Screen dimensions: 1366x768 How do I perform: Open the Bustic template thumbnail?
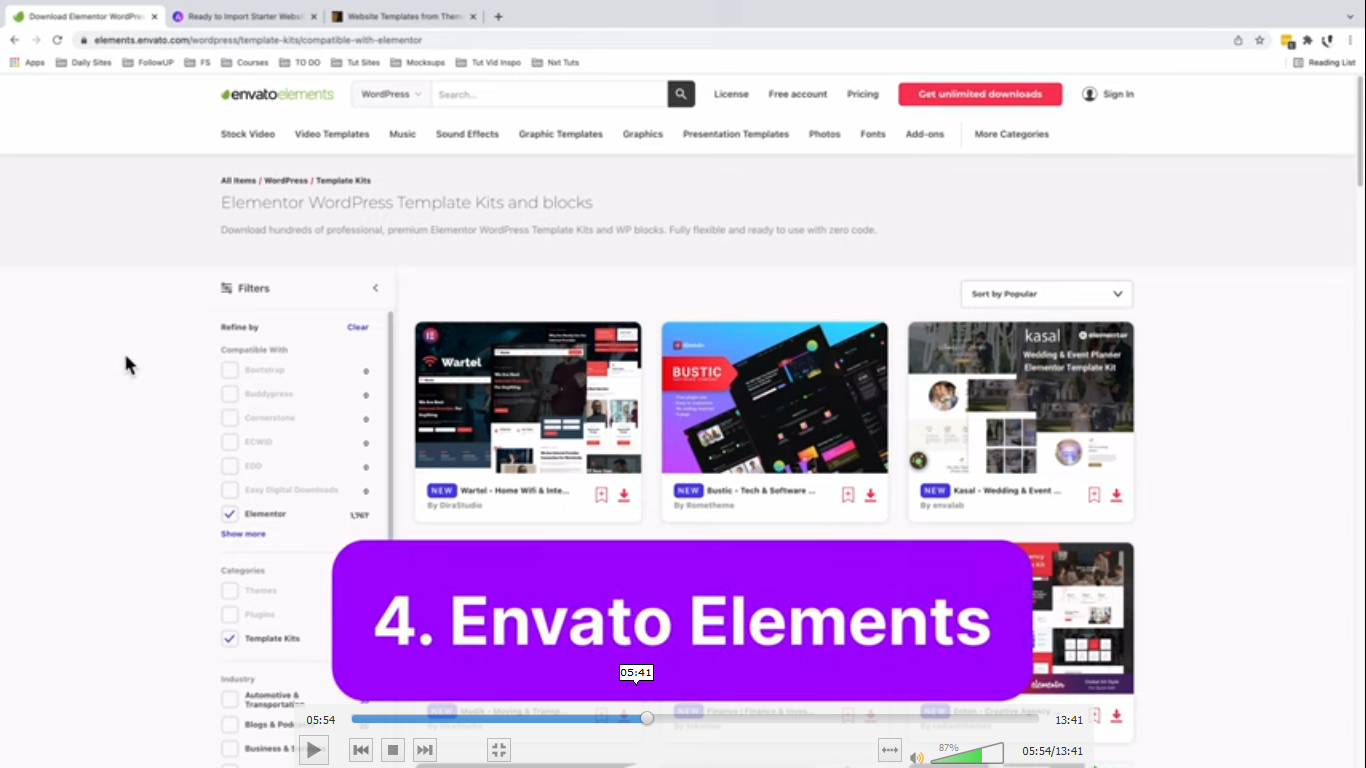point(775,397)
